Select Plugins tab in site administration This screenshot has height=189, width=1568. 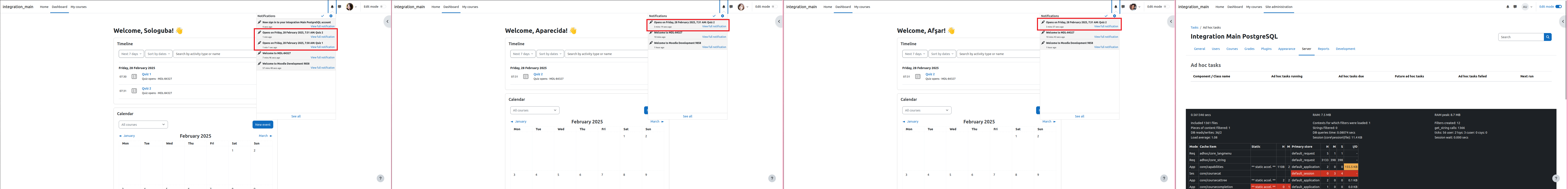coord(1266,49)
